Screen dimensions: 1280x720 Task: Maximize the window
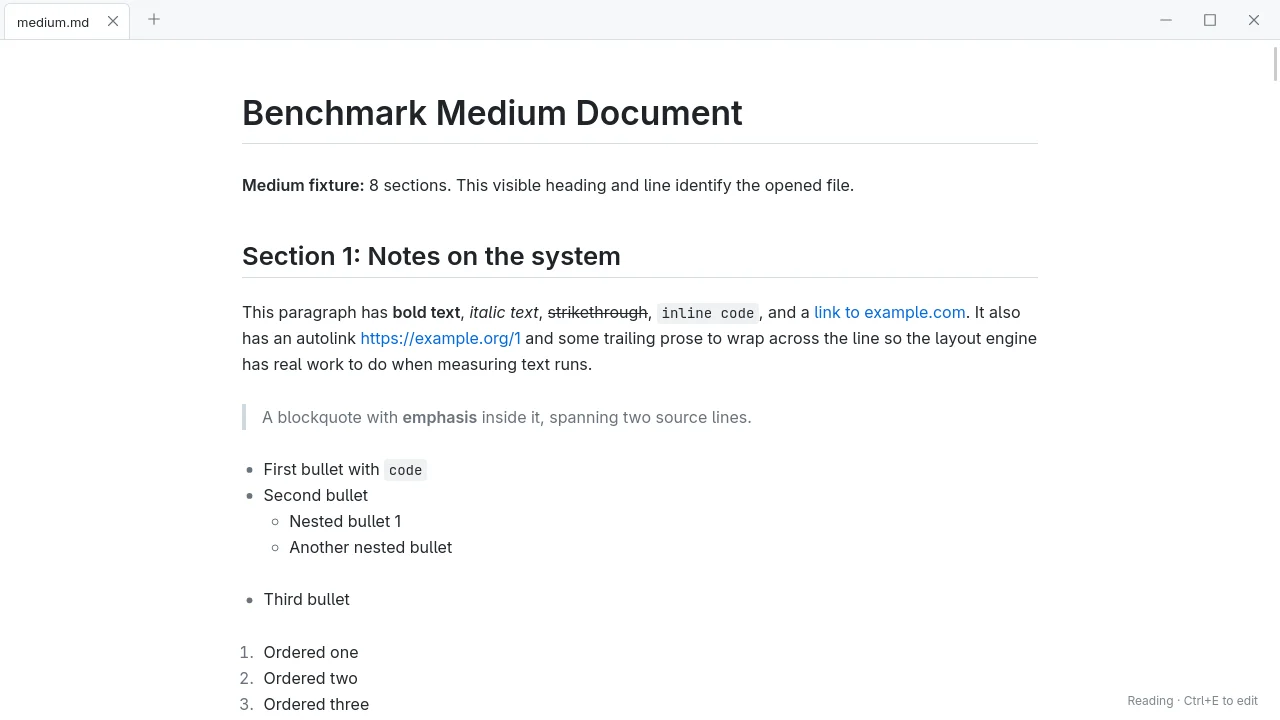pyautogui.click(x=1210, y=20)
